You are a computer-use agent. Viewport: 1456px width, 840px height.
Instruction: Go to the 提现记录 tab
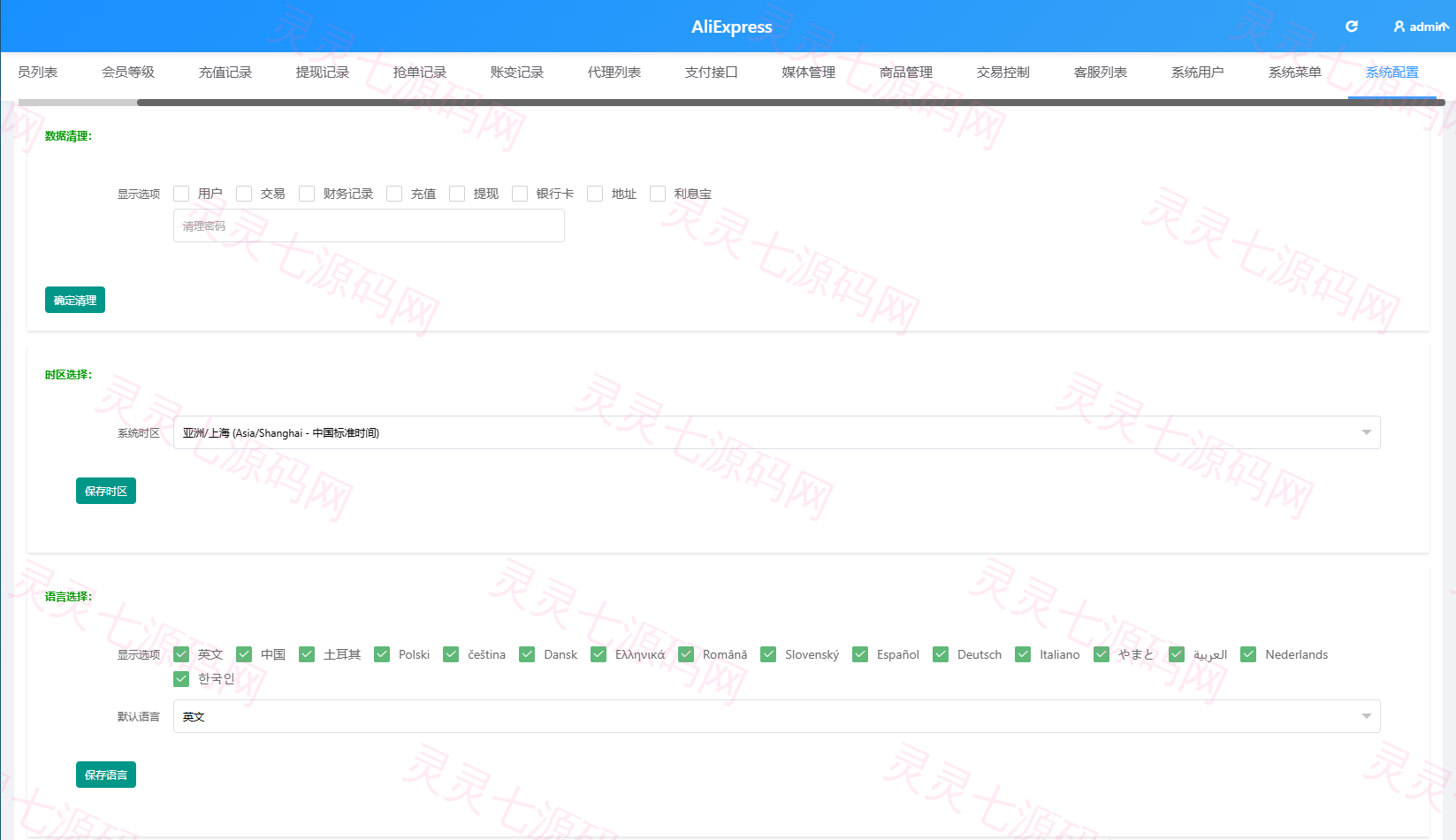(323, 73)
